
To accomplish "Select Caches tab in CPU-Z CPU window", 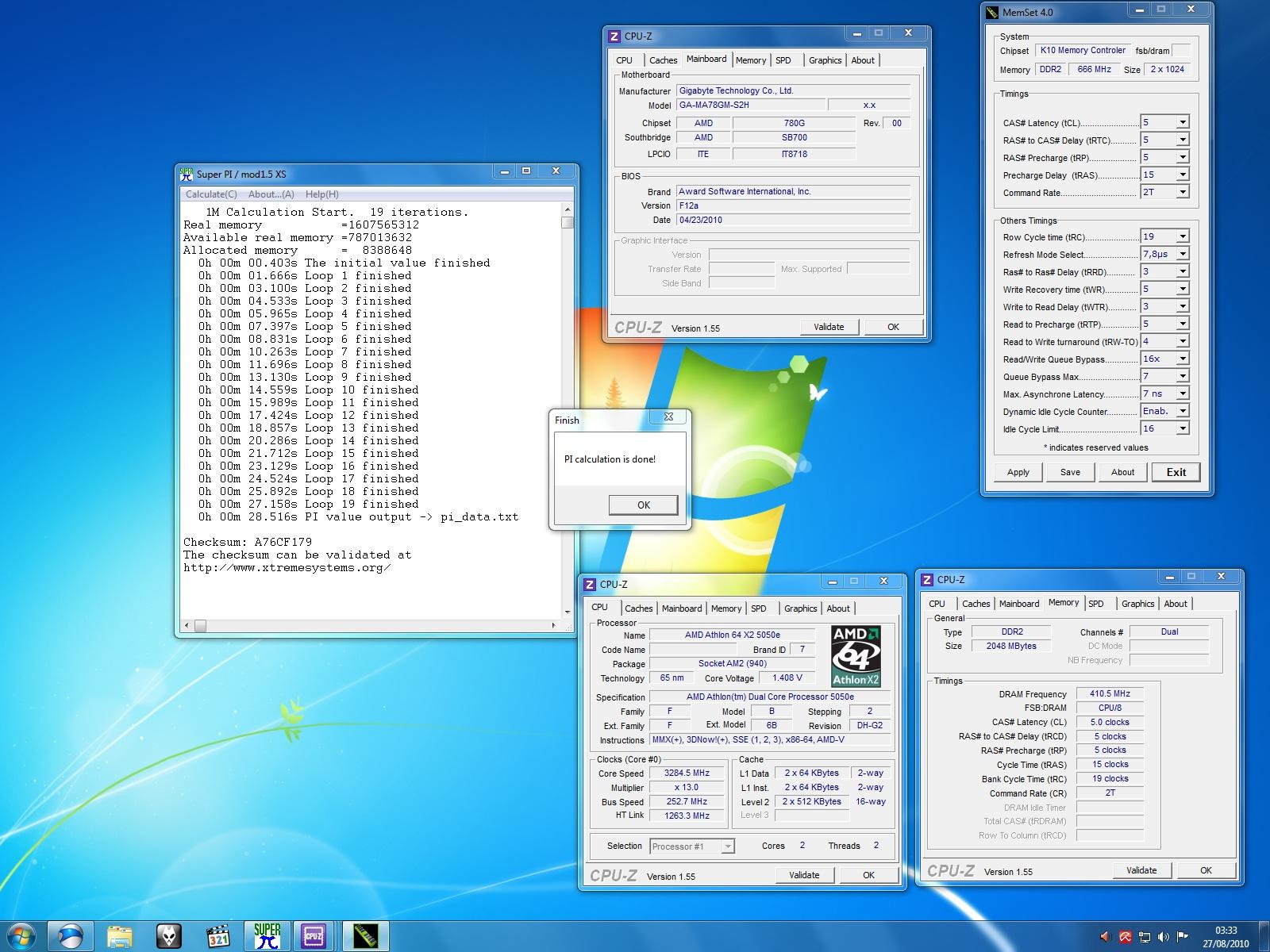I will (x=639, y=608).
